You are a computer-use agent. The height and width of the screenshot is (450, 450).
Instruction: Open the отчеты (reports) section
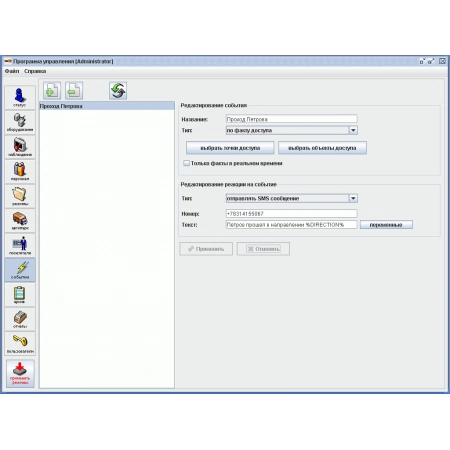[x=20, y=319]
